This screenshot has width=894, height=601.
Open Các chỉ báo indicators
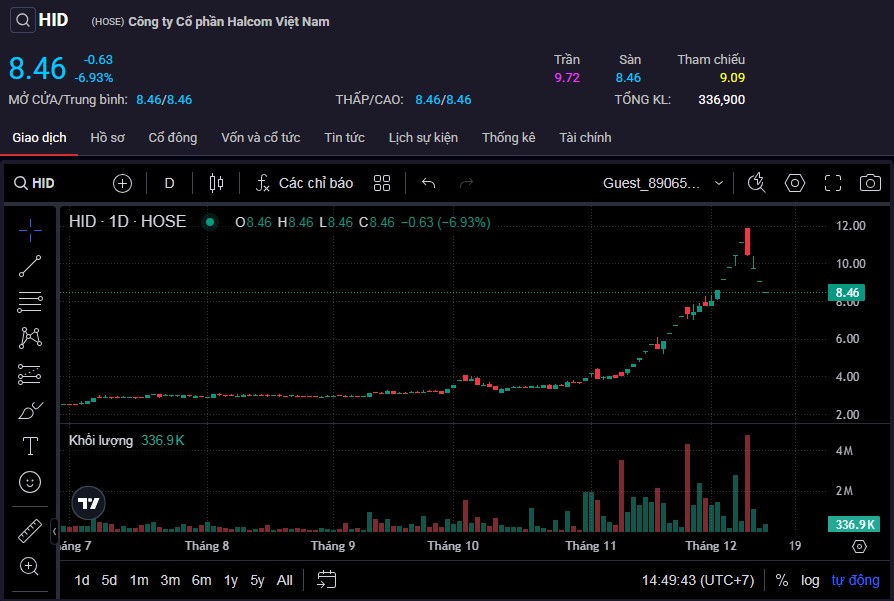click(304, 183)
